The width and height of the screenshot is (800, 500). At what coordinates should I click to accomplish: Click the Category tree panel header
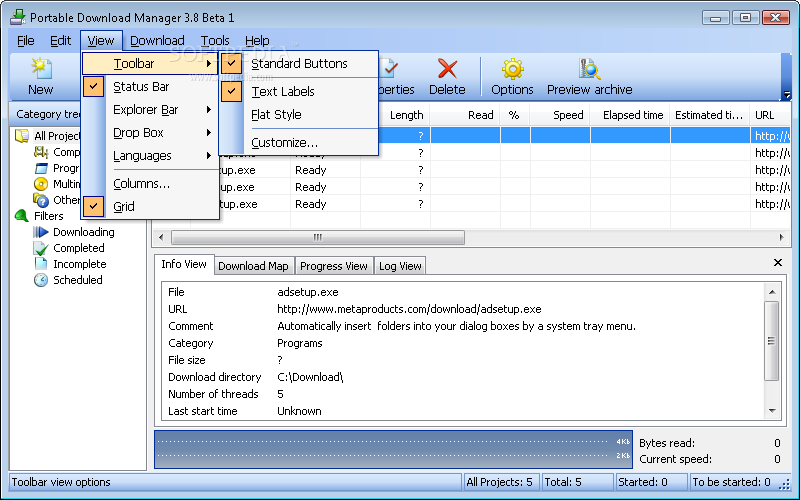46,114
